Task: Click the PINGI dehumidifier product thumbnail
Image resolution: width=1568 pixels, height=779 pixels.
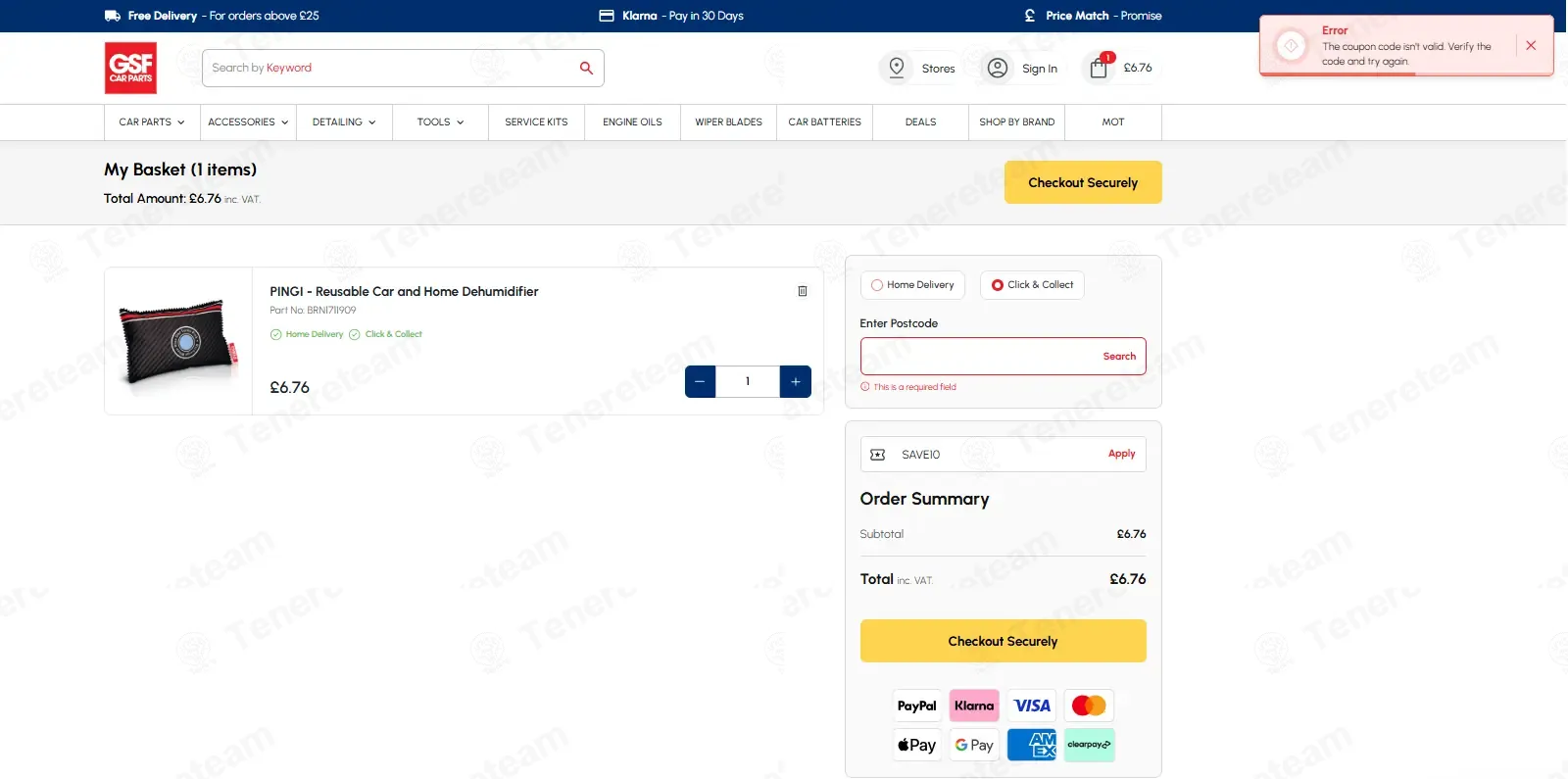Action: pos(178,341)
